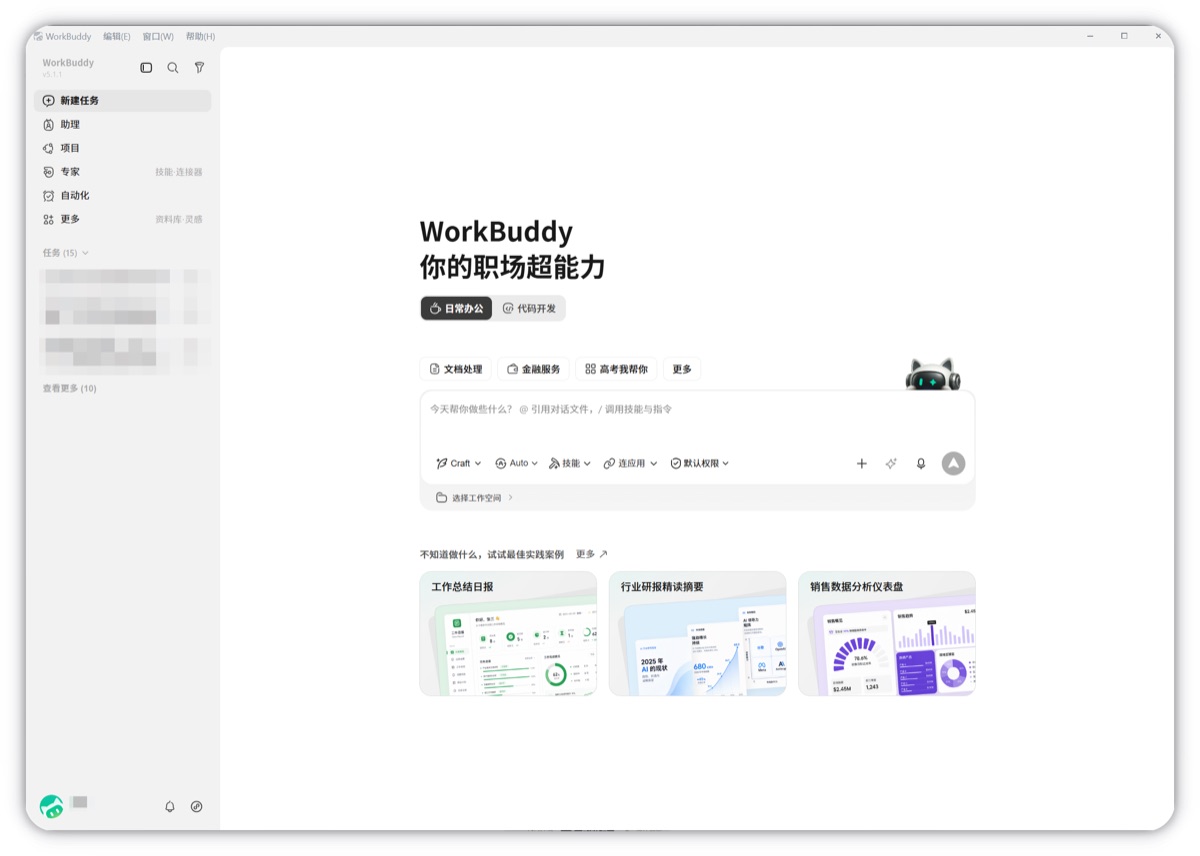Viewport: 1200px width, 856px height.
Task: Expand the 连应用 connect apps dropdown
Action: coord(630,464)
